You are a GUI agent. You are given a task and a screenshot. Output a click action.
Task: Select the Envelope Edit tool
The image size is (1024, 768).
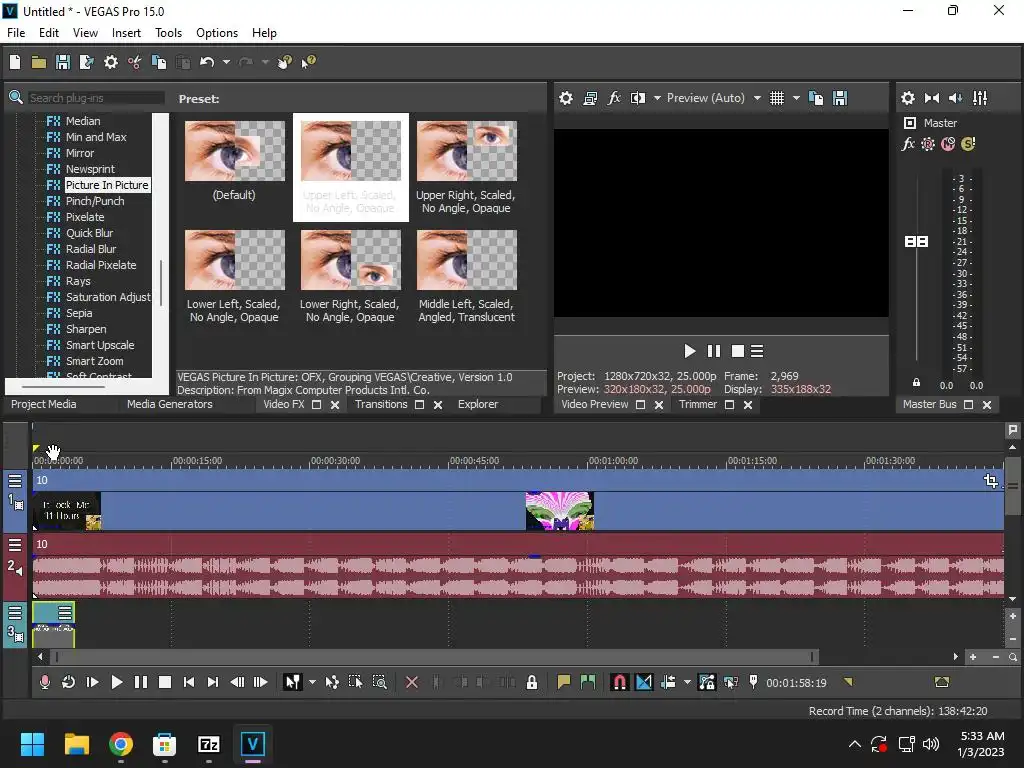click(332, 682)
